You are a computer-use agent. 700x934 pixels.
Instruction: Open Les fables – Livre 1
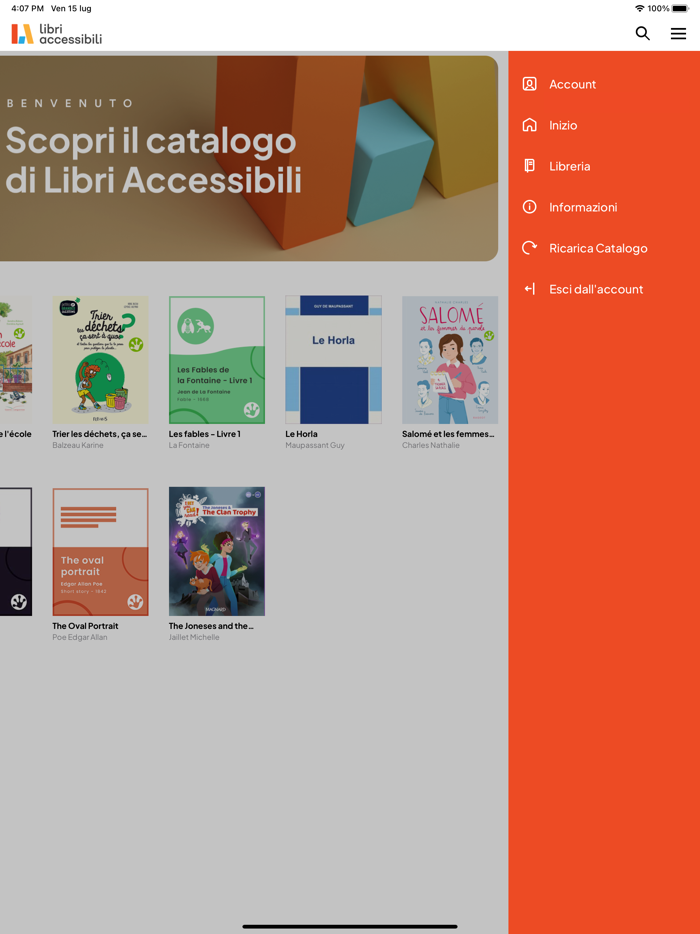[216, 360]
